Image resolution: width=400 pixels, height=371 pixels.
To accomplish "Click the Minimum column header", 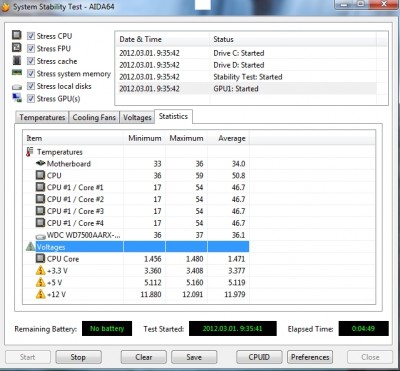I will click(144, 138).
